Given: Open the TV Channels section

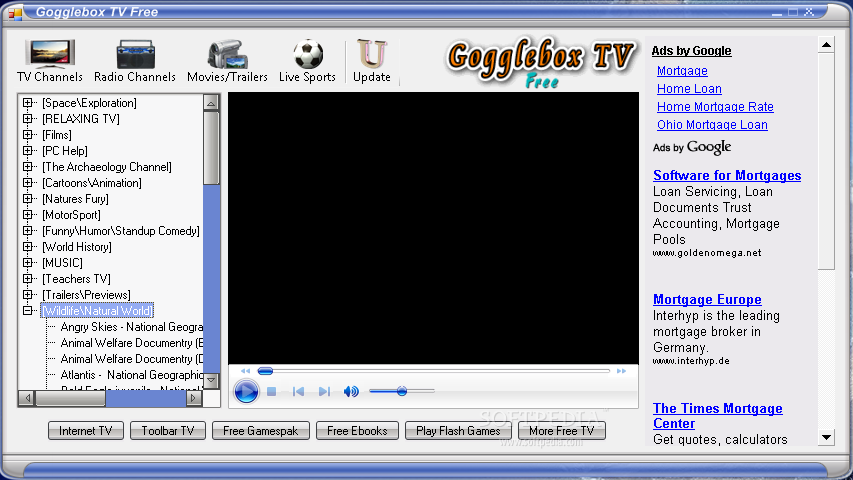Looking at the screenshot, I should [50, 61].
